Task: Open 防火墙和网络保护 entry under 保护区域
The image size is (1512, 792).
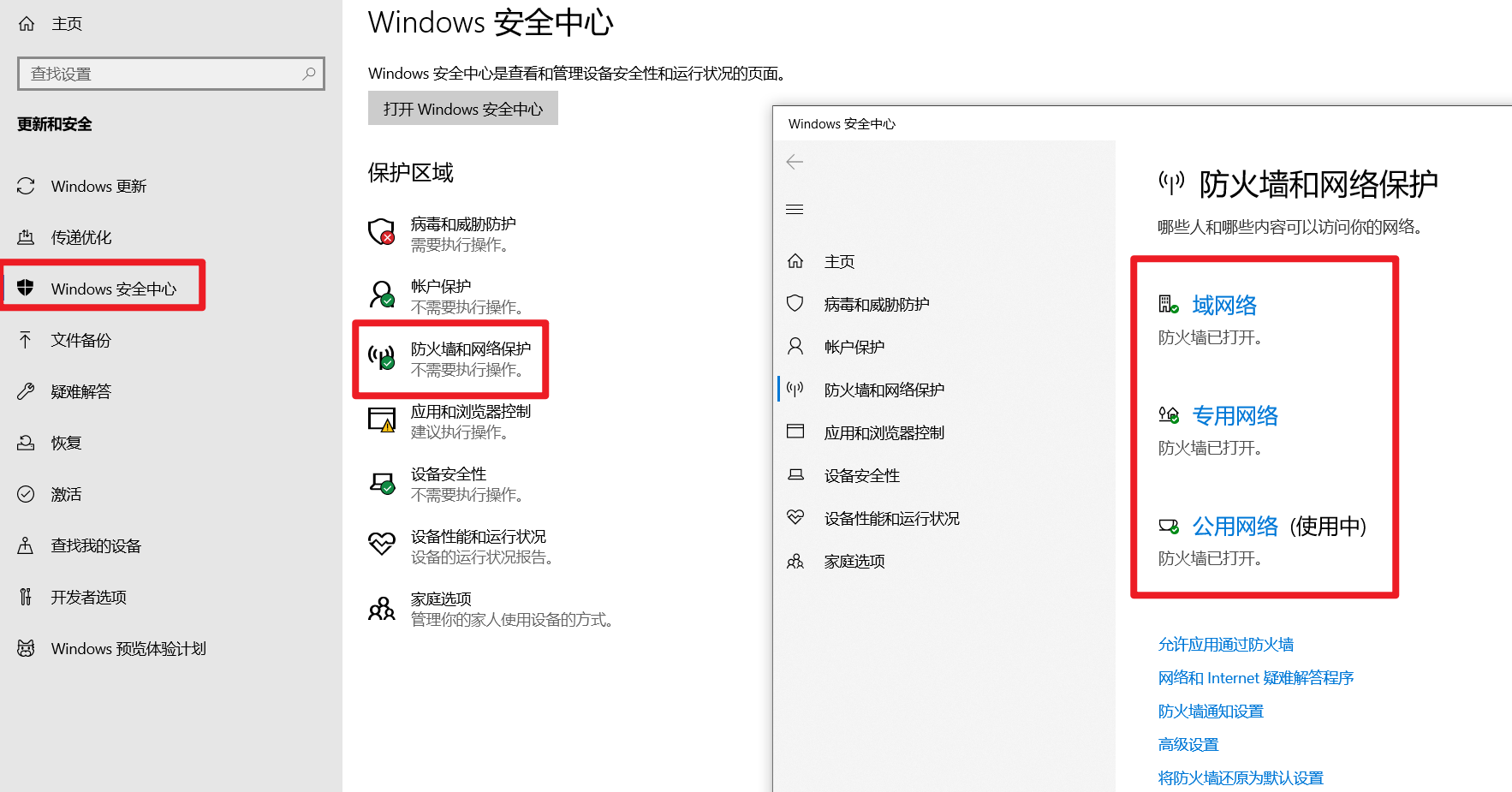Action: coord(449,359)
